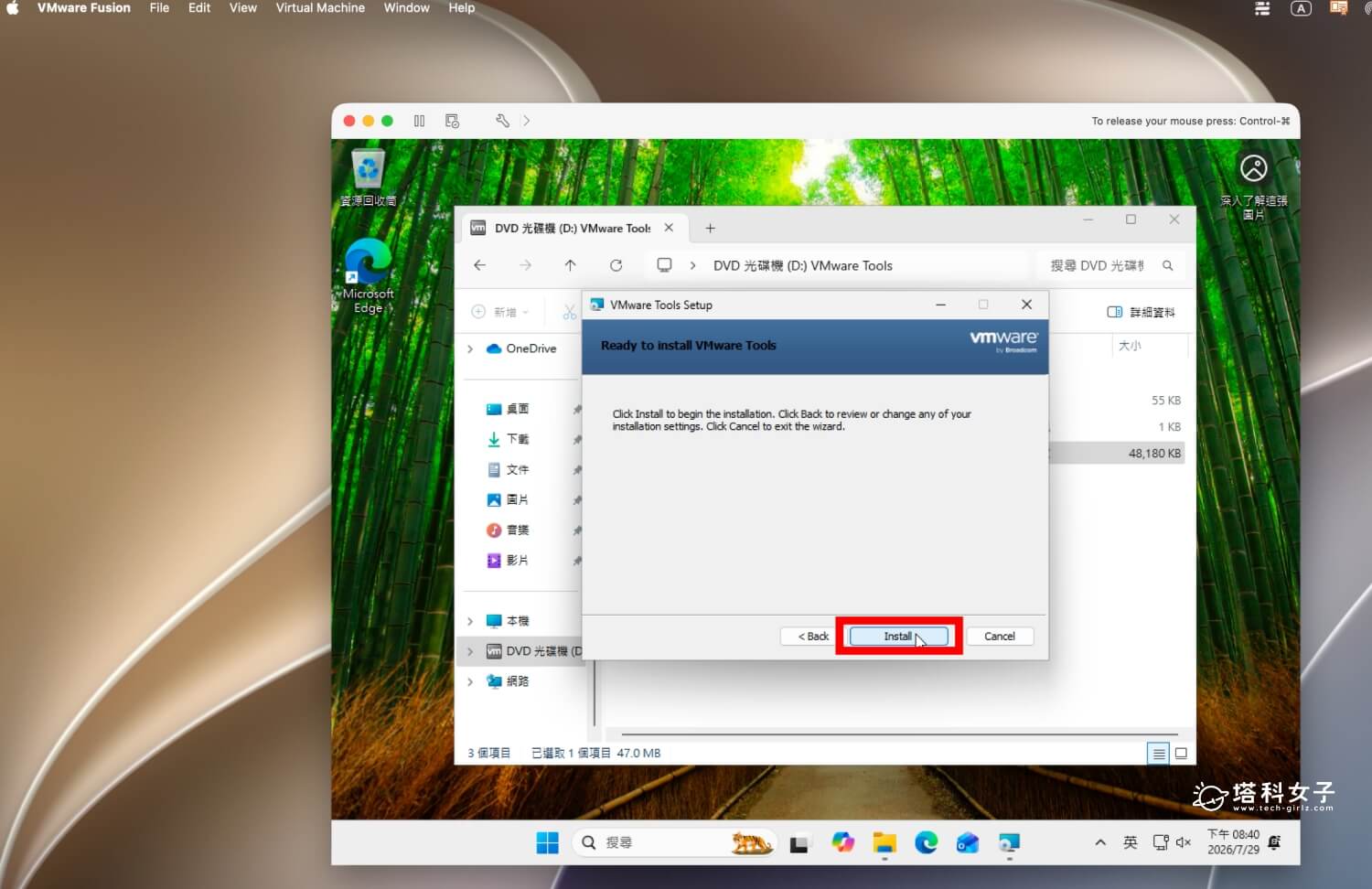
Task: Open Task View from taskbar
Action: tap(799, 842)
